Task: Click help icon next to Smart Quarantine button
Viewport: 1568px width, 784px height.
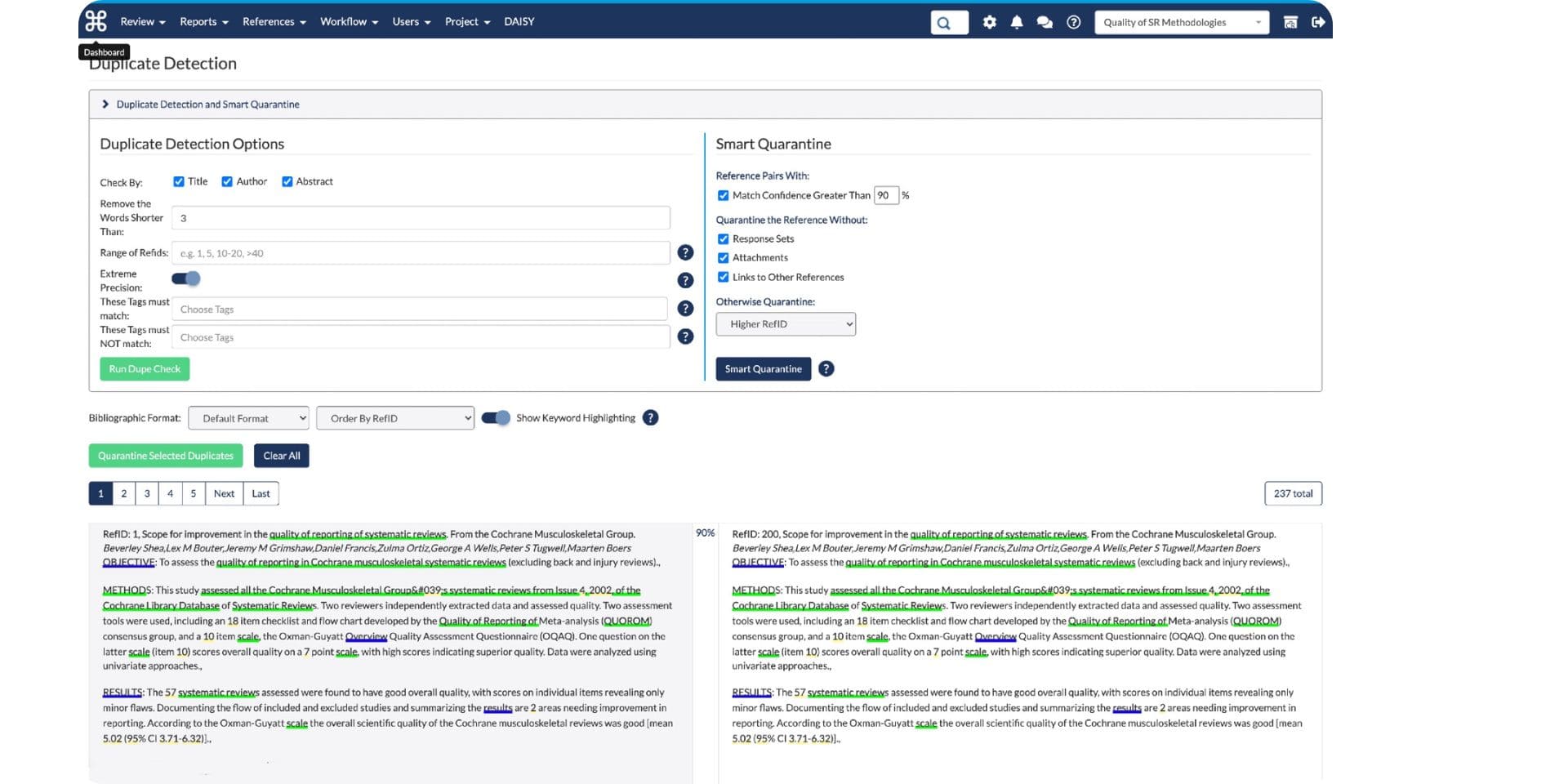Action: coord(826,368)
